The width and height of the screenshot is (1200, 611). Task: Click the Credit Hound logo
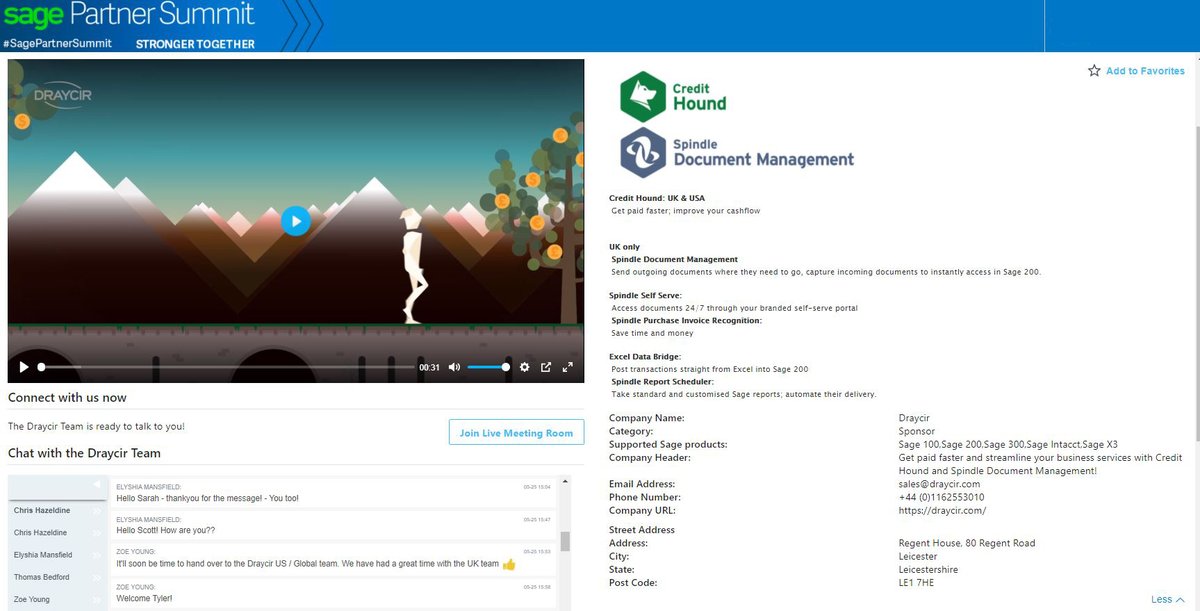[673, 97]
